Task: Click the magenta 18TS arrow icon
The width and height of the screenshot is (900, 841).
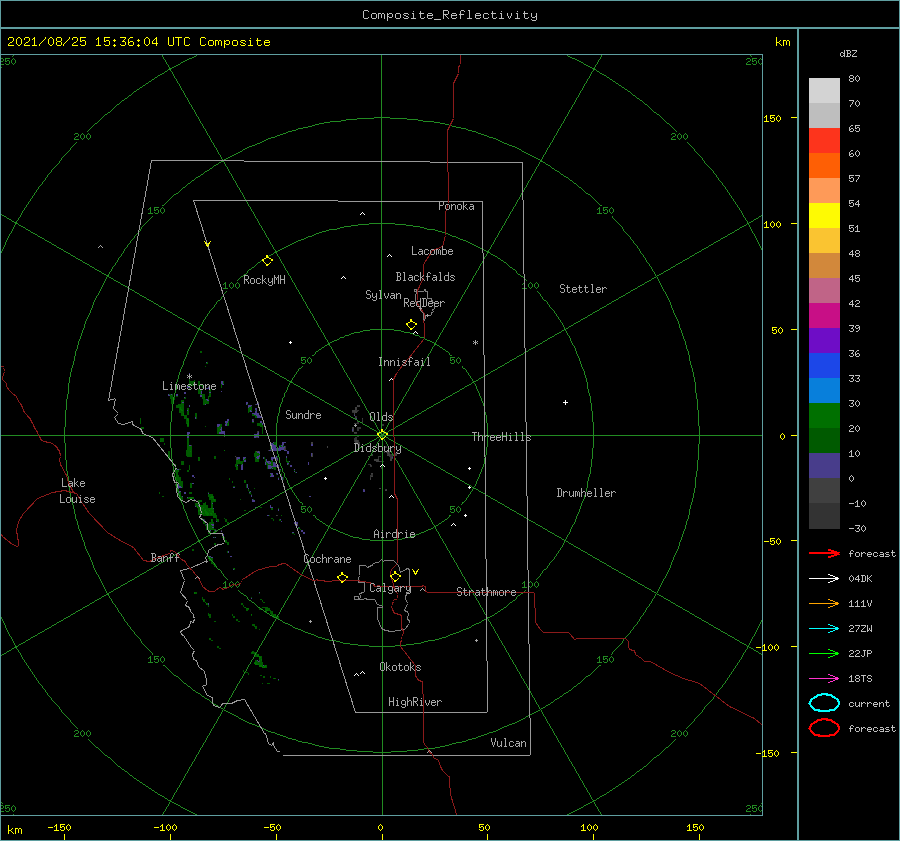Action: 824,679
